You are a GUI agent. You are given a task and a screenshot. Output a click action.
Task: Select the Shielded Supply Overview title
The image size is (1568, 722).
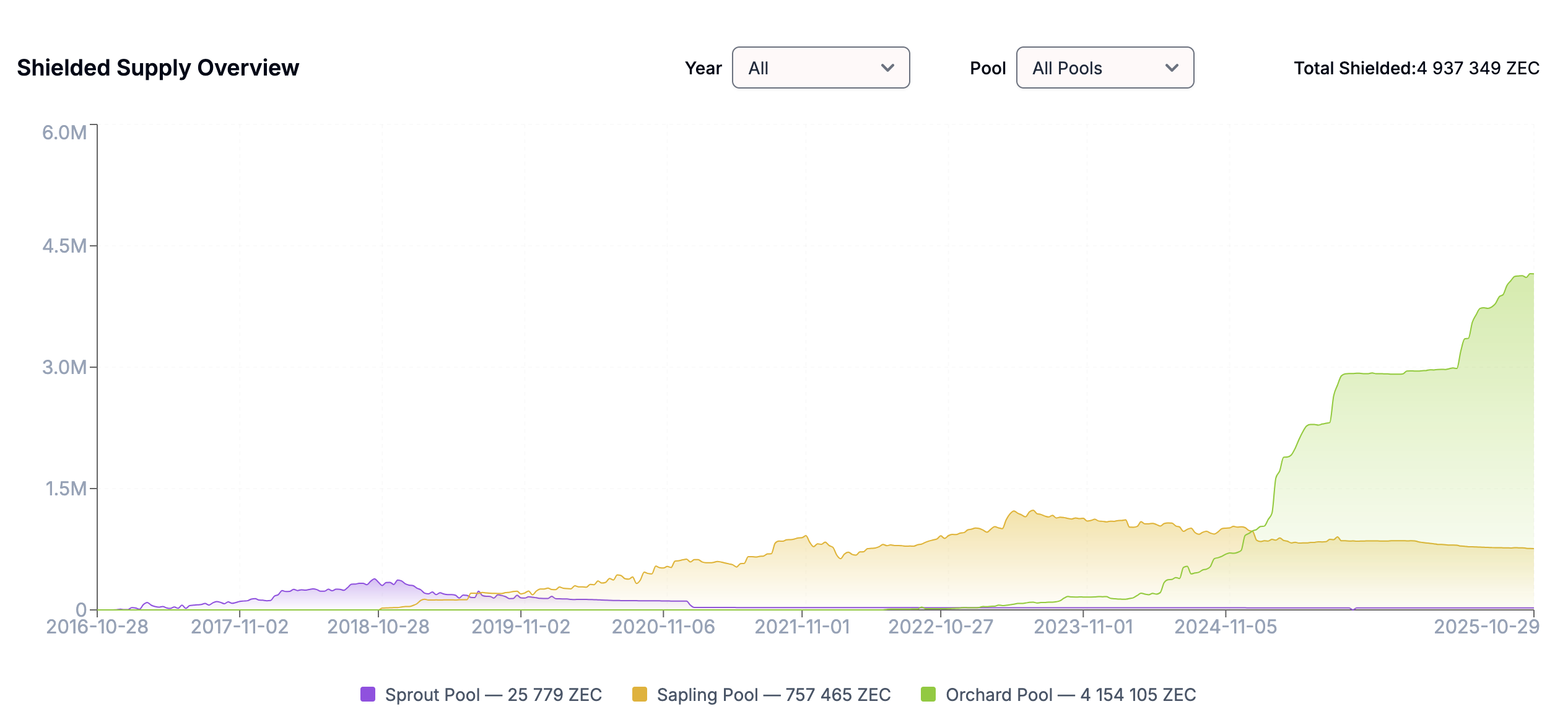coord(158,68)
